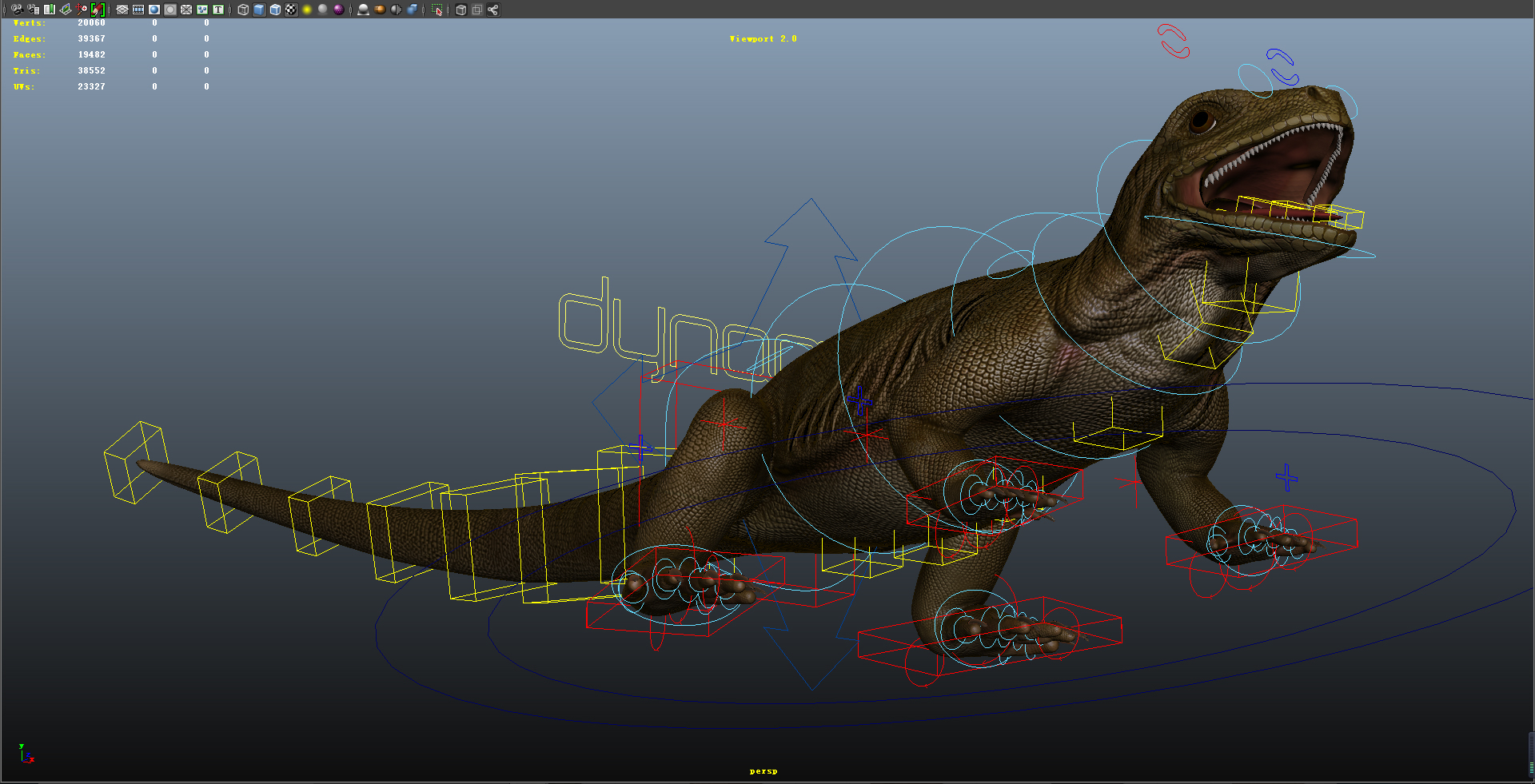Activate the 2D Pan/Zoom magnifier tool
This screenshot has width=1535, height=784.
(80, 10)
